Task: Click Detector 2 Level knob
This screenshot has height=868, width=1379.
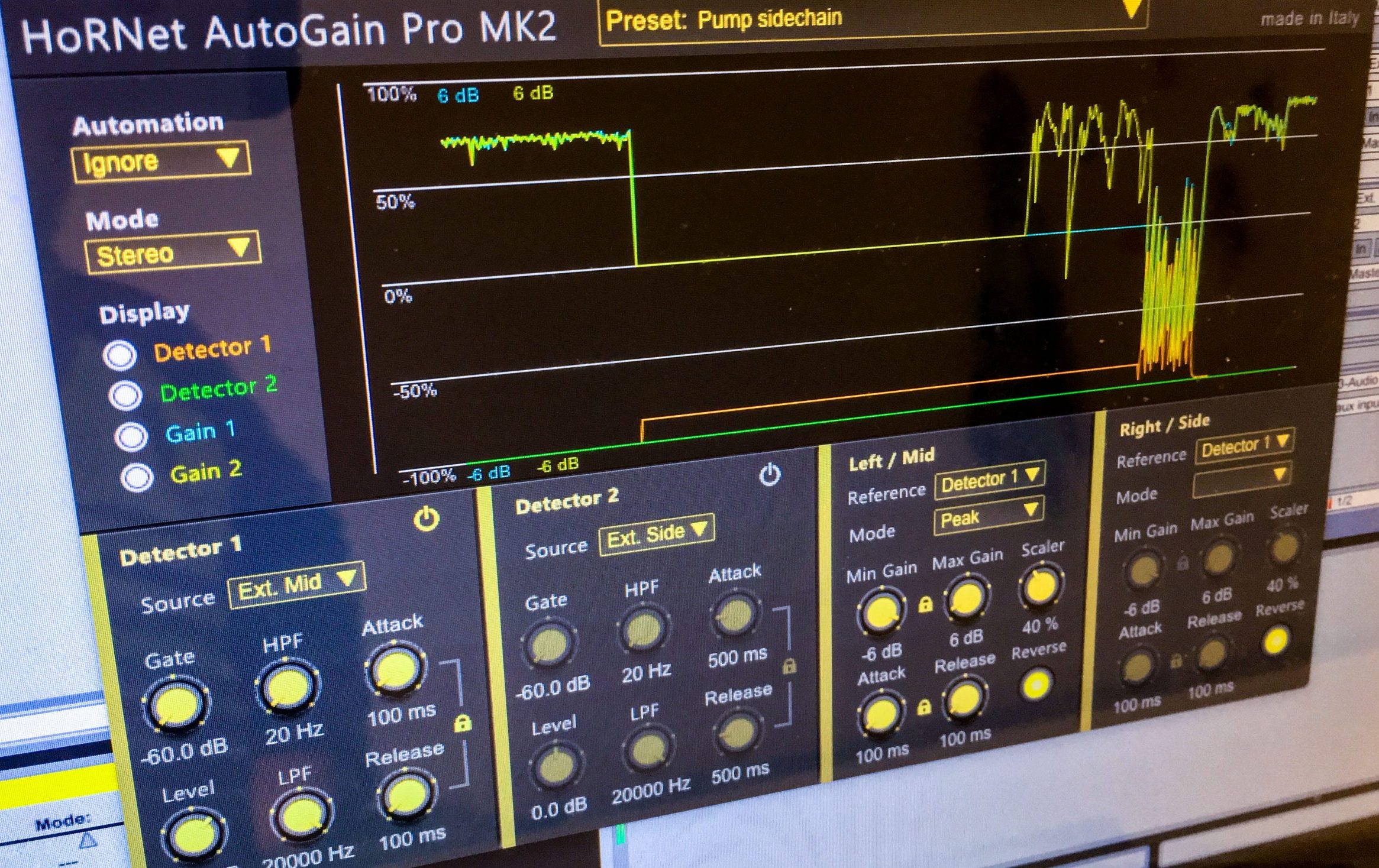Action: point(557,767)
